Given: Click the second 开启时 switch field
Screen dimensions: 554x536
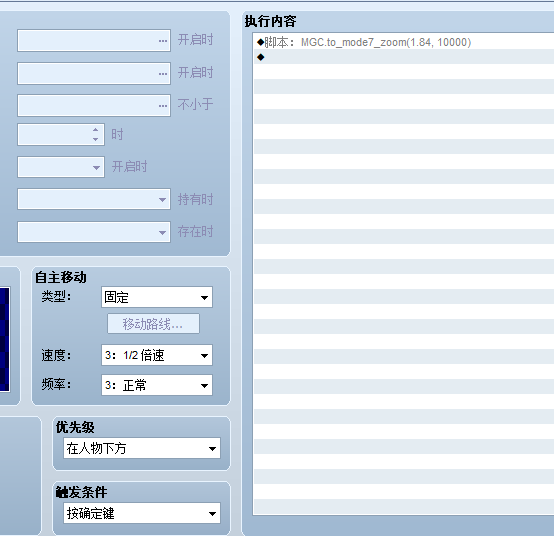Looking at the screenshot, I should coord(94,73).
